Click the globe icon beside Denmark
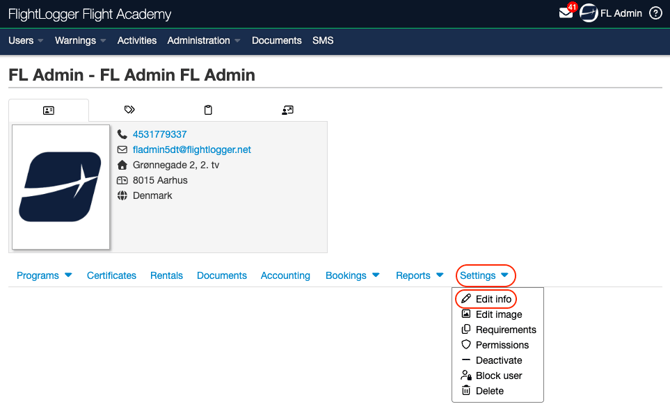 [x=122, y=196]
